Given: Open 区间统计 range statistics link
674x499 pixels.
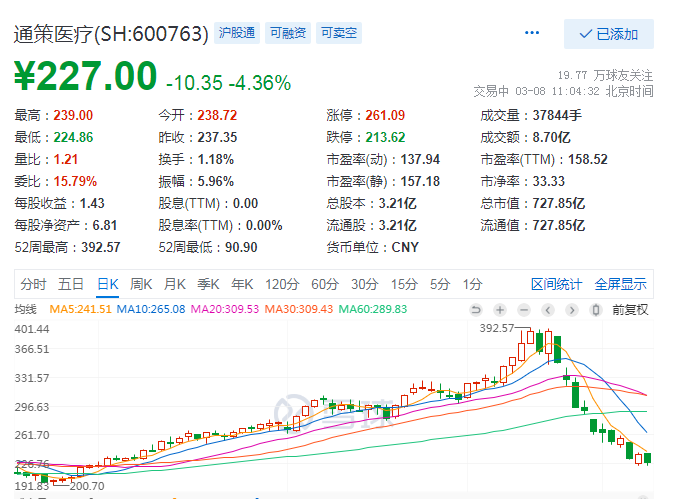Looking at the screenshot, I should click(x=556, y=284).
